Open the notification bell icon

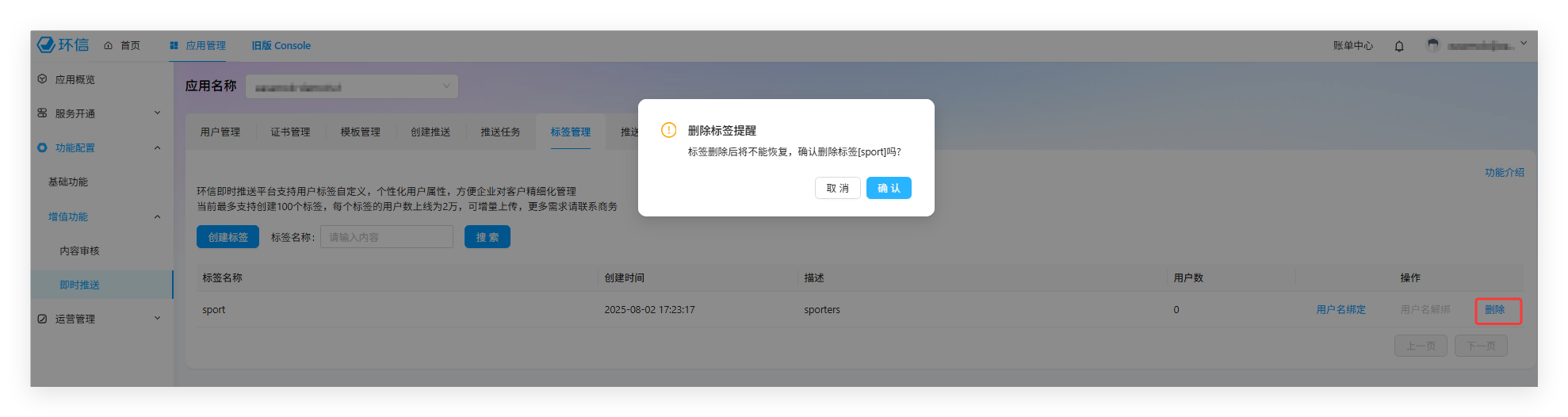1399,46
